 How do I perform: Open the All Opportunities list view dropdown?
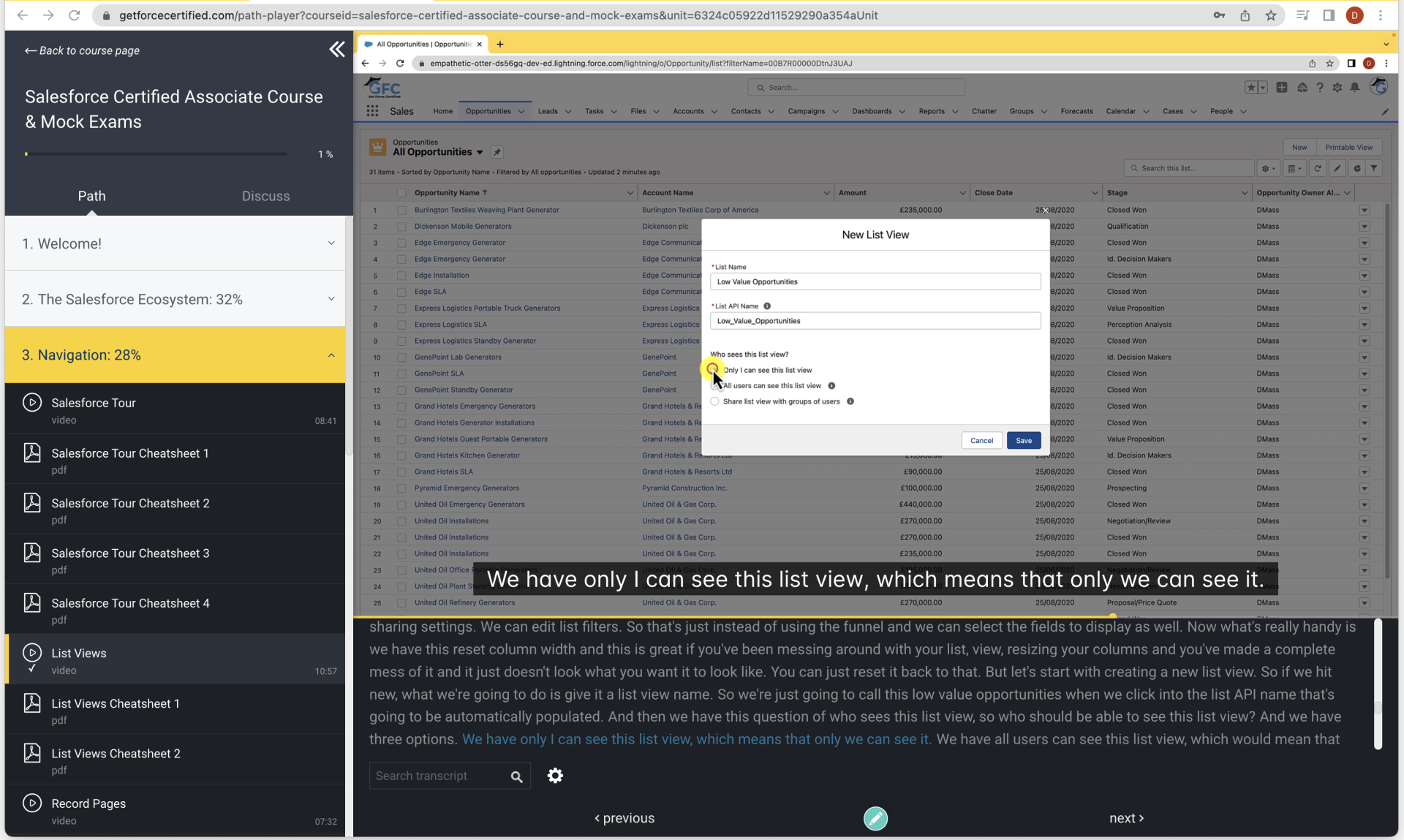[x=480, y=152]
